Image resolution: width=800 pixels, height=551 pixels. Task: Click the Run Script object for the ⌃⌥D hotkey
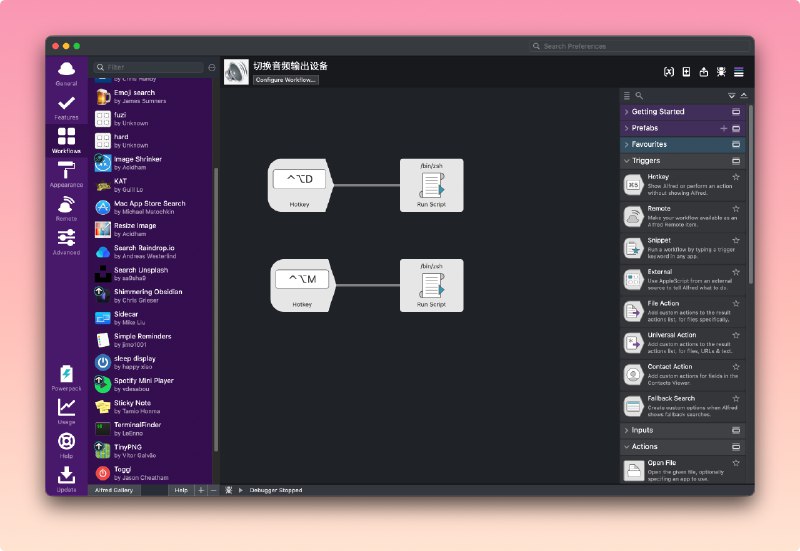pyautogui.click(x=431, y=185)
